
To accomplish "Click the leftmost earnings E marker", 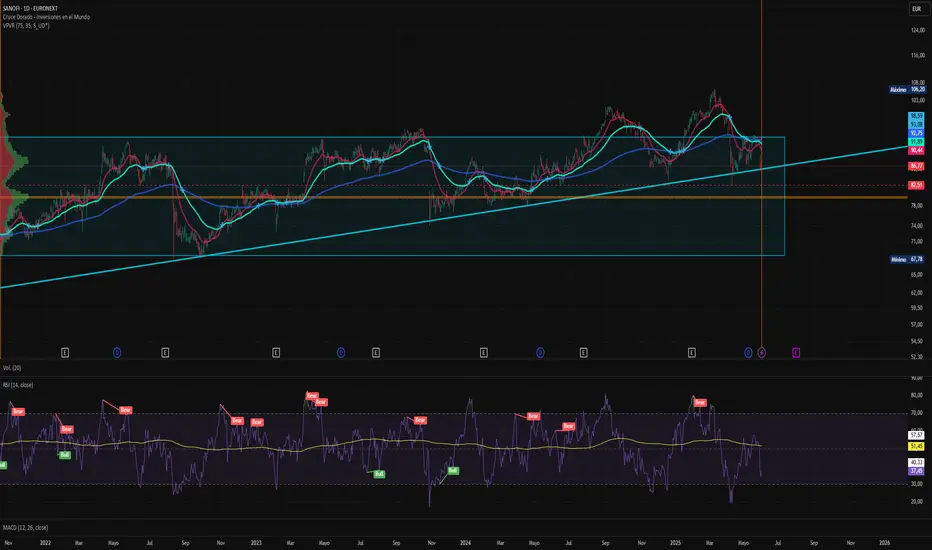I will 65,352.
